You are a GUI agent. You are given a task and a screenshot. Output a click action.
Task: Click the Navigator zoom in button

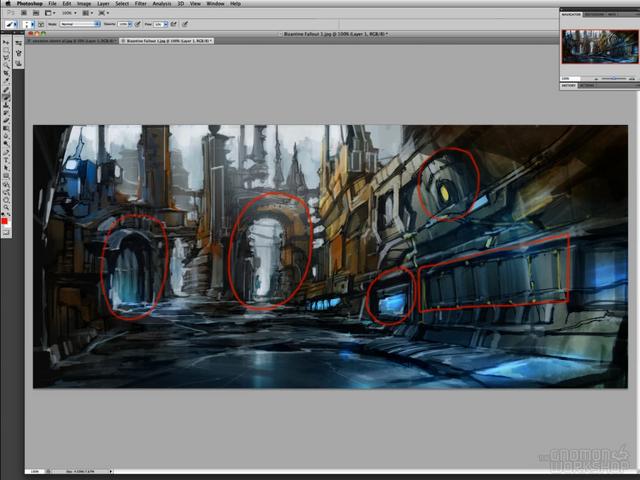pyautogui.click(x=632, y=78)
